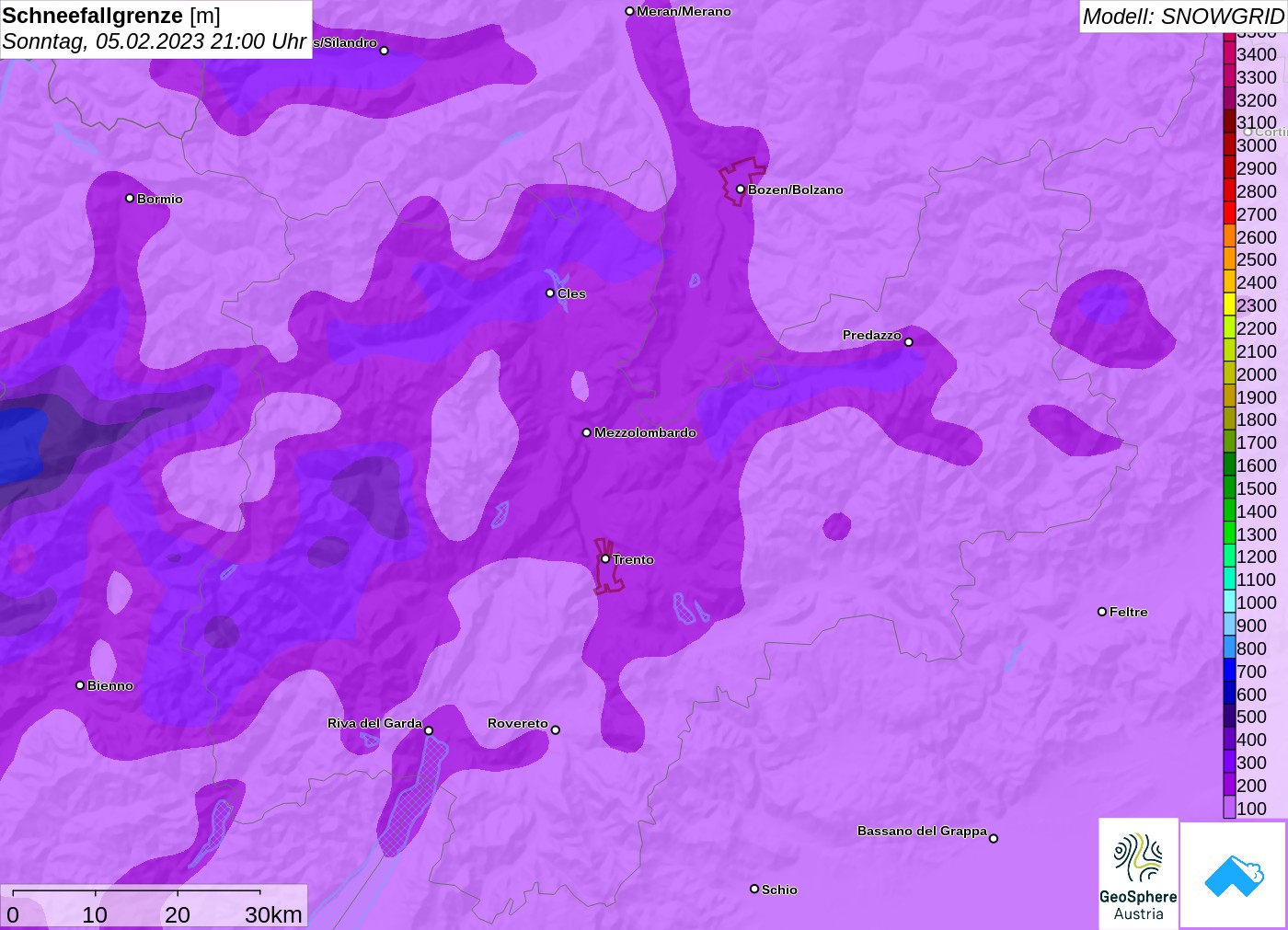Click the Trento city marker dot
Viewport: 1288px width, 930px height.
[605, 559]
